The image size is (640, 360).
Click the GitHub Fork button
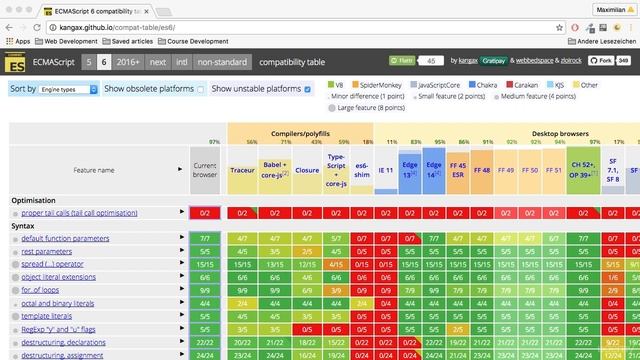tap(601, 60)
